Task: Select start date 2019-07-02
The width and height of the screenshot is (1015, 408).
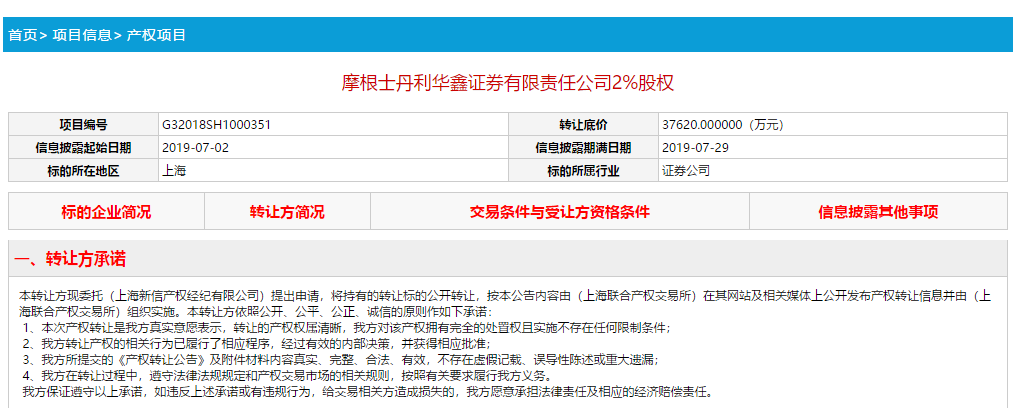Action: (195, 148)
